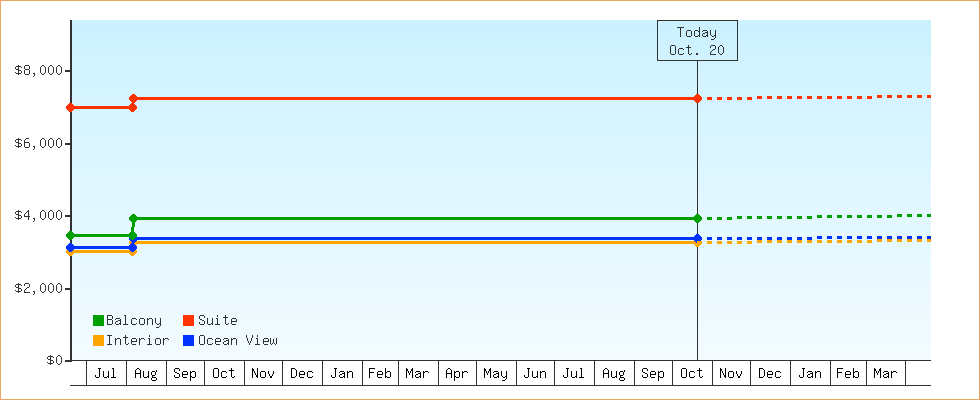The height and width of the screenshot is (400, 980).
Task: Click the Apr month label
Action: [457, 374]
